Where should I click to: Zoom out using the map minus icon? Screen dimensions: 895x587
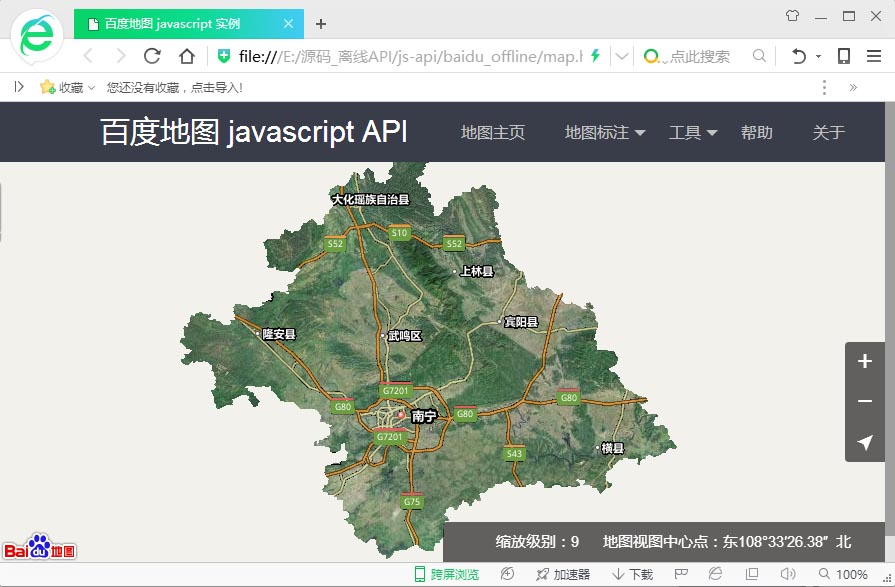coord(864,401)
